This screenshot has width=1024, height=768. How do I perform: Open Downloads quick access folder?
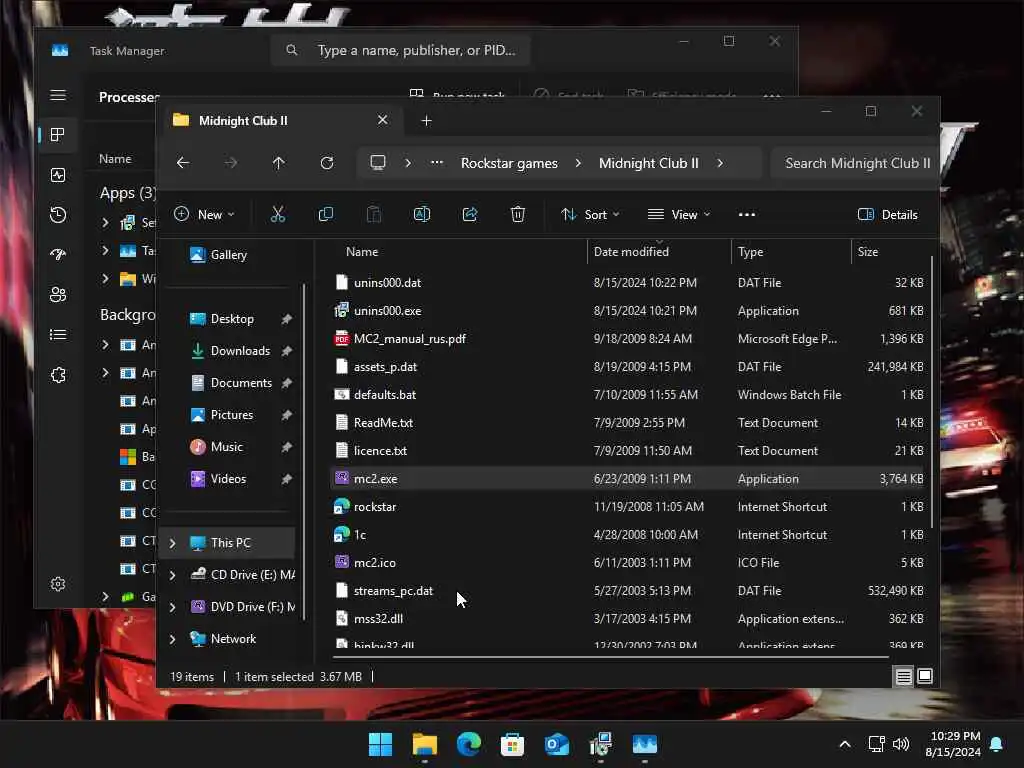coord(231,351)
